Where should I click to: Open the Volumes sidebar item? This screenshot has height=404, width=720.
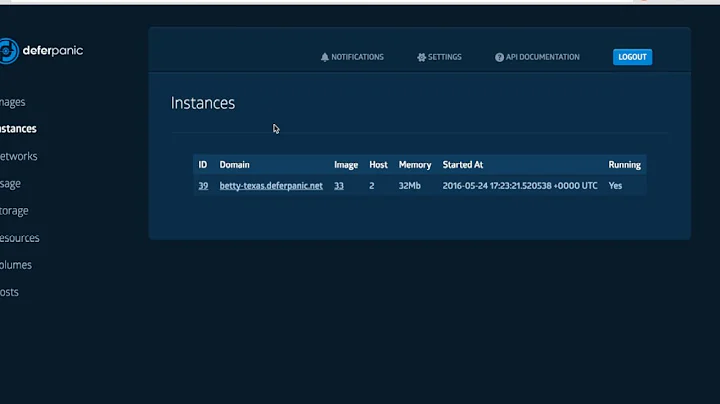click(16, 265)
